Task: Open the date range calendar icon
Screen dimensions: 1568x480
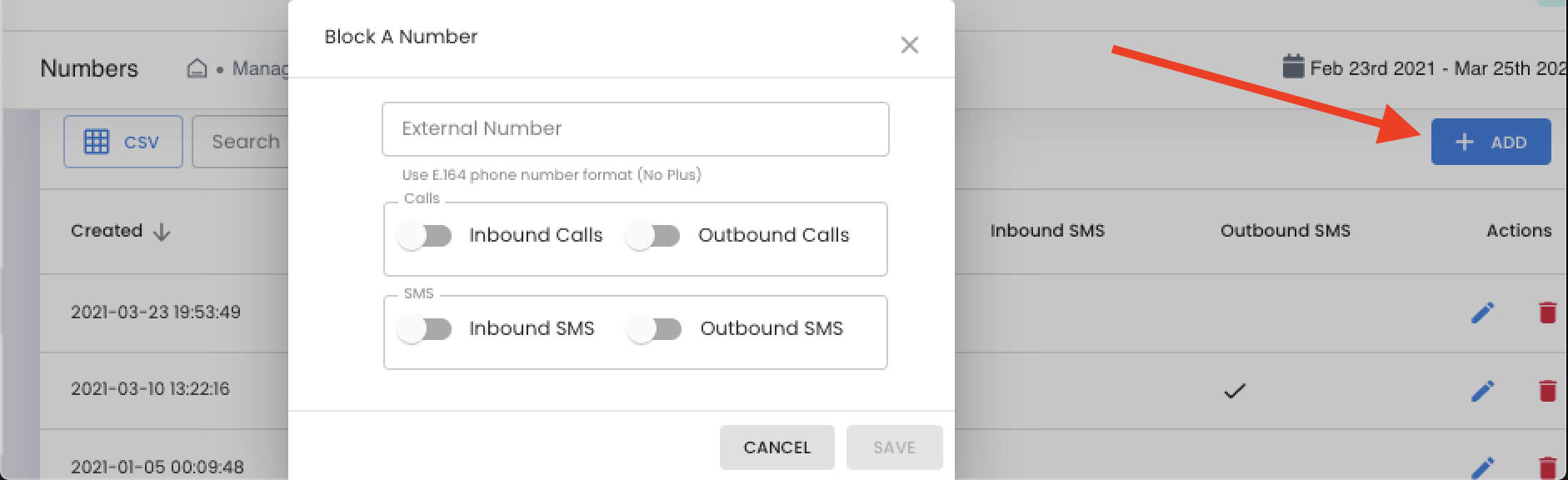Action: (1293, 67)
